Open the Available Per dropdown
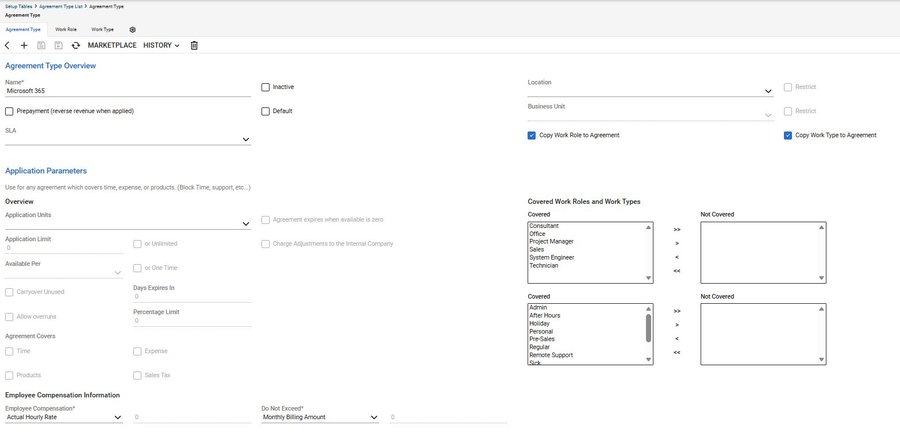Screen dimensions: 900x437 pos(118,273)
